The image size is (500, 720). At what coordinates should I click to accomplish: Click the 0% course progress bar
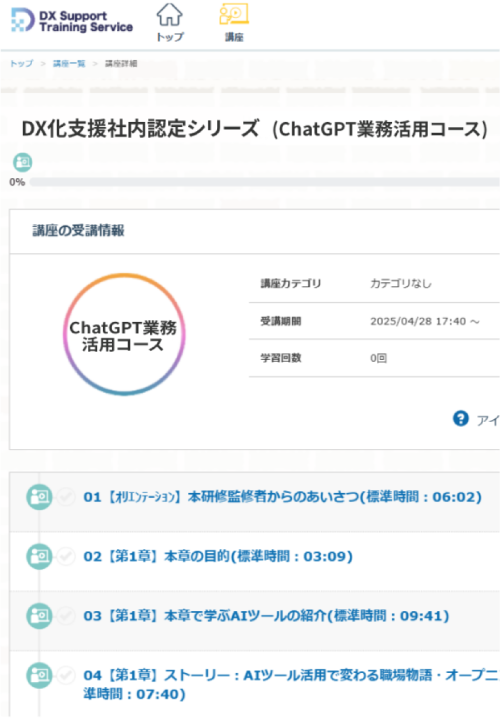264,182
